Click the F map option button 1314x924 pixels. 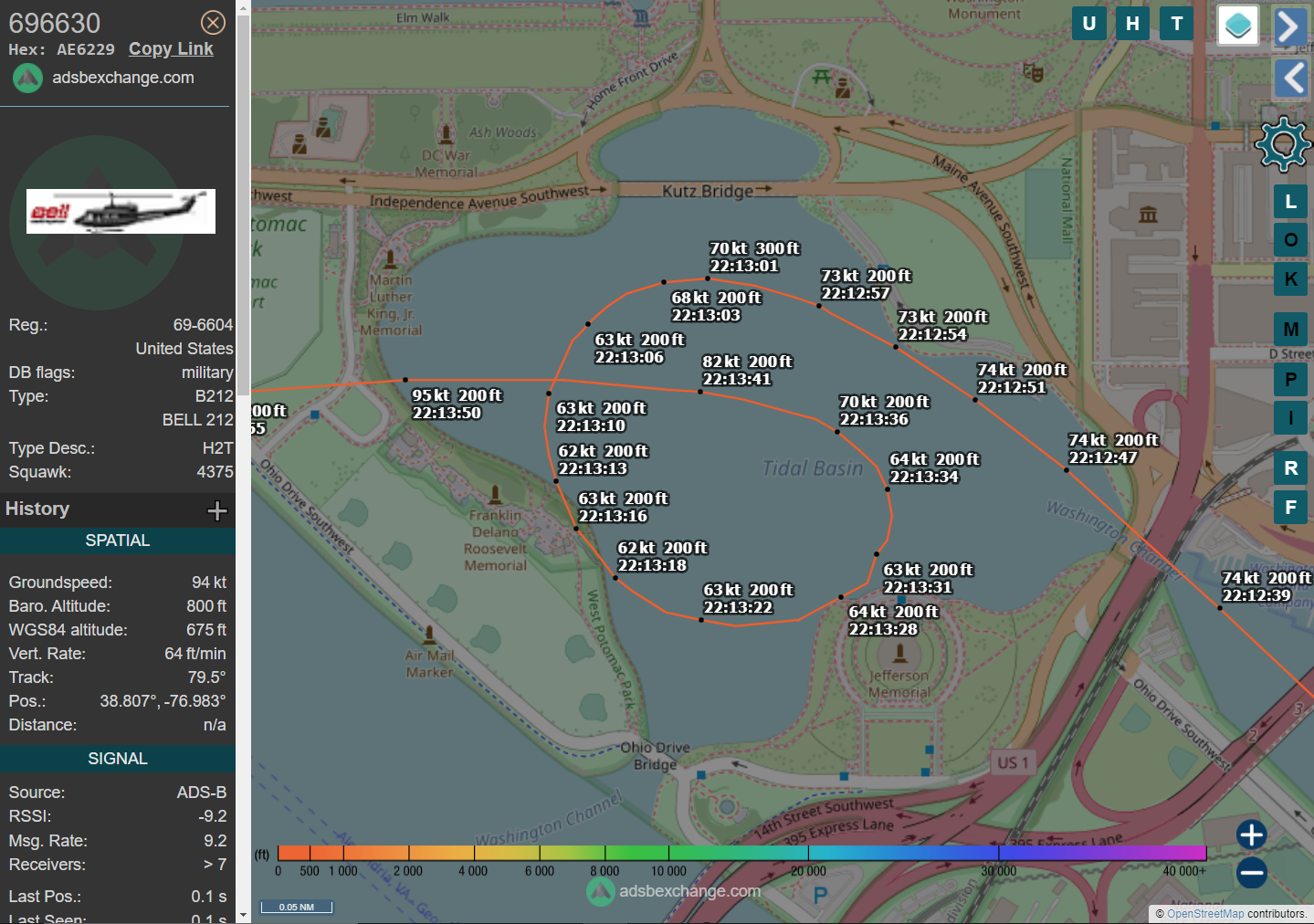(x=1290, y=507)
